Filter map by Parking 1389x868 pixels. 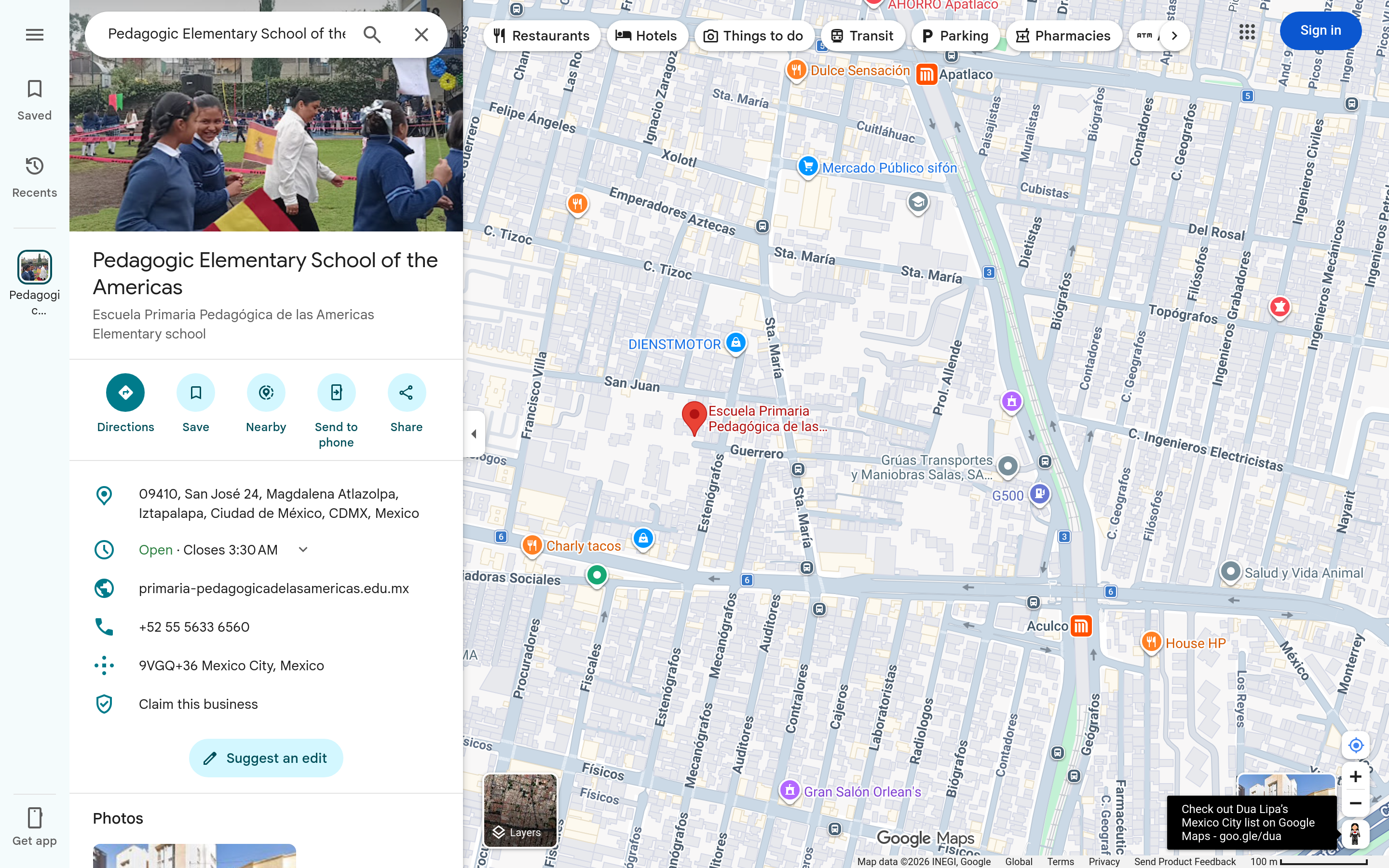click(955, 36)
